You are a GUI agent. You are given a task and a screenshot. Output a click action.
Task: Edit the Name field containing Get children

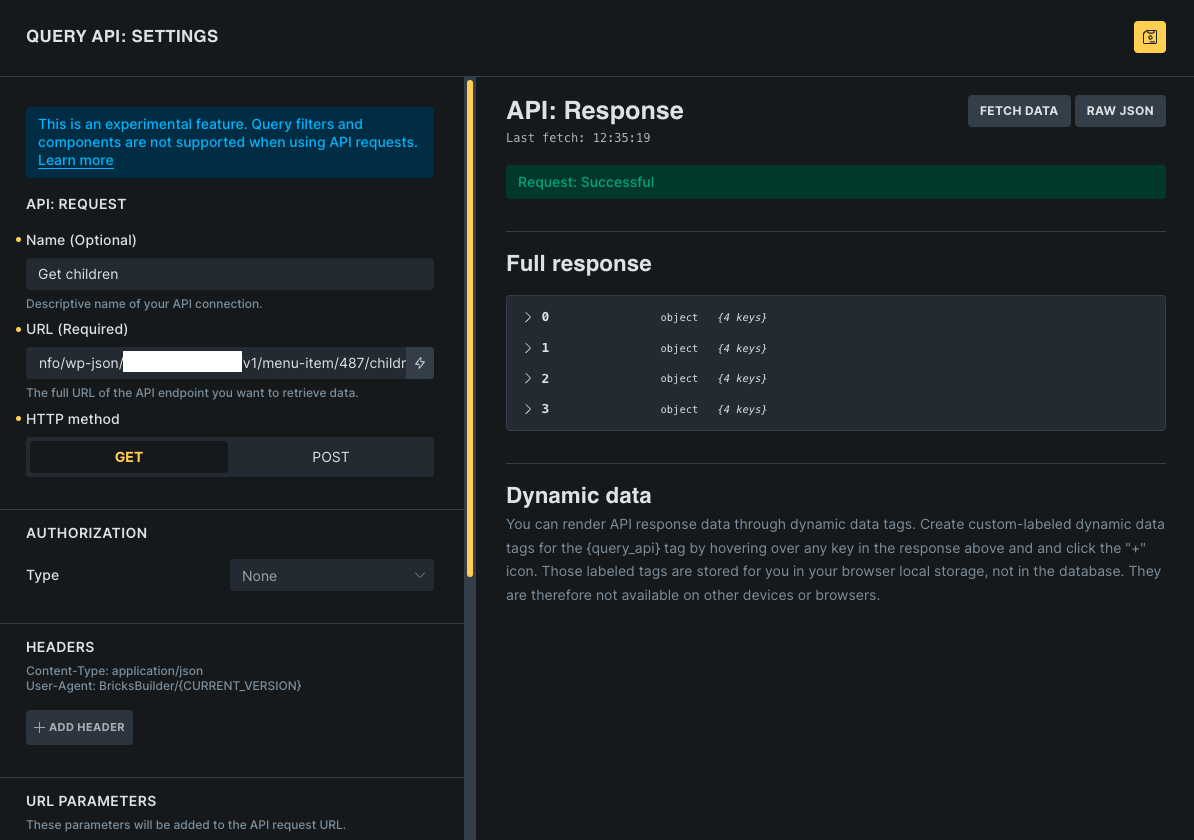click(230, 274)
